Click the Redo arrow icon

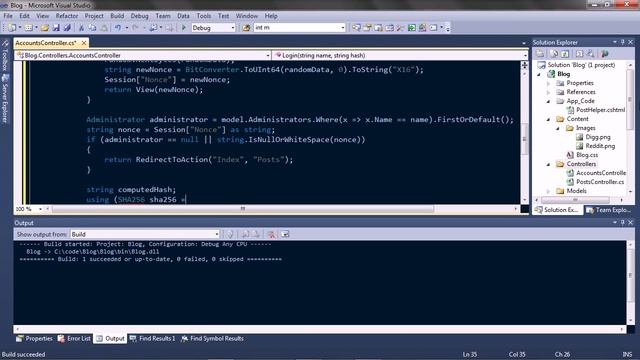pyautogui.click(x=135, y=28)
